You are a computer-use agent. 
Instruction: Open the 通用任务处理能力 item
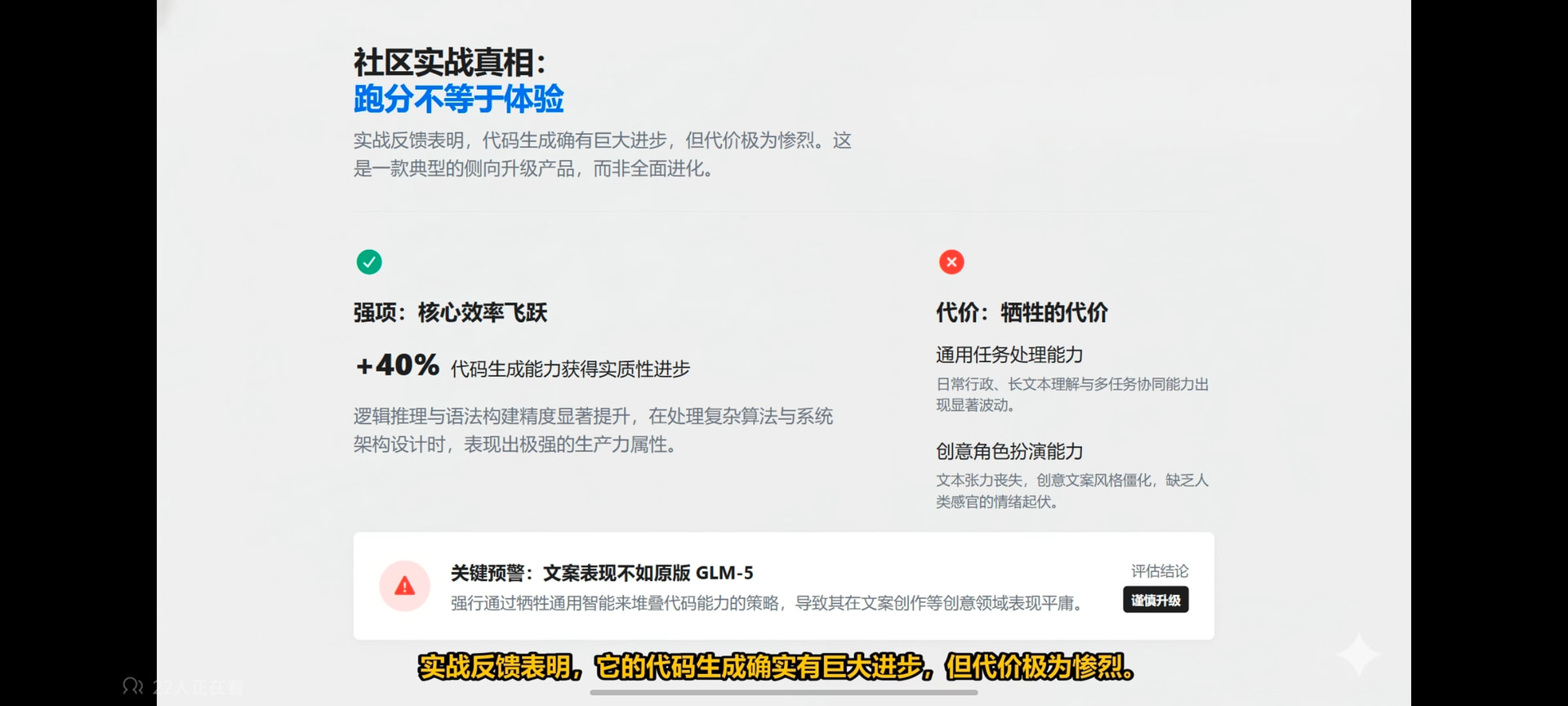(x=1009, y=355)
